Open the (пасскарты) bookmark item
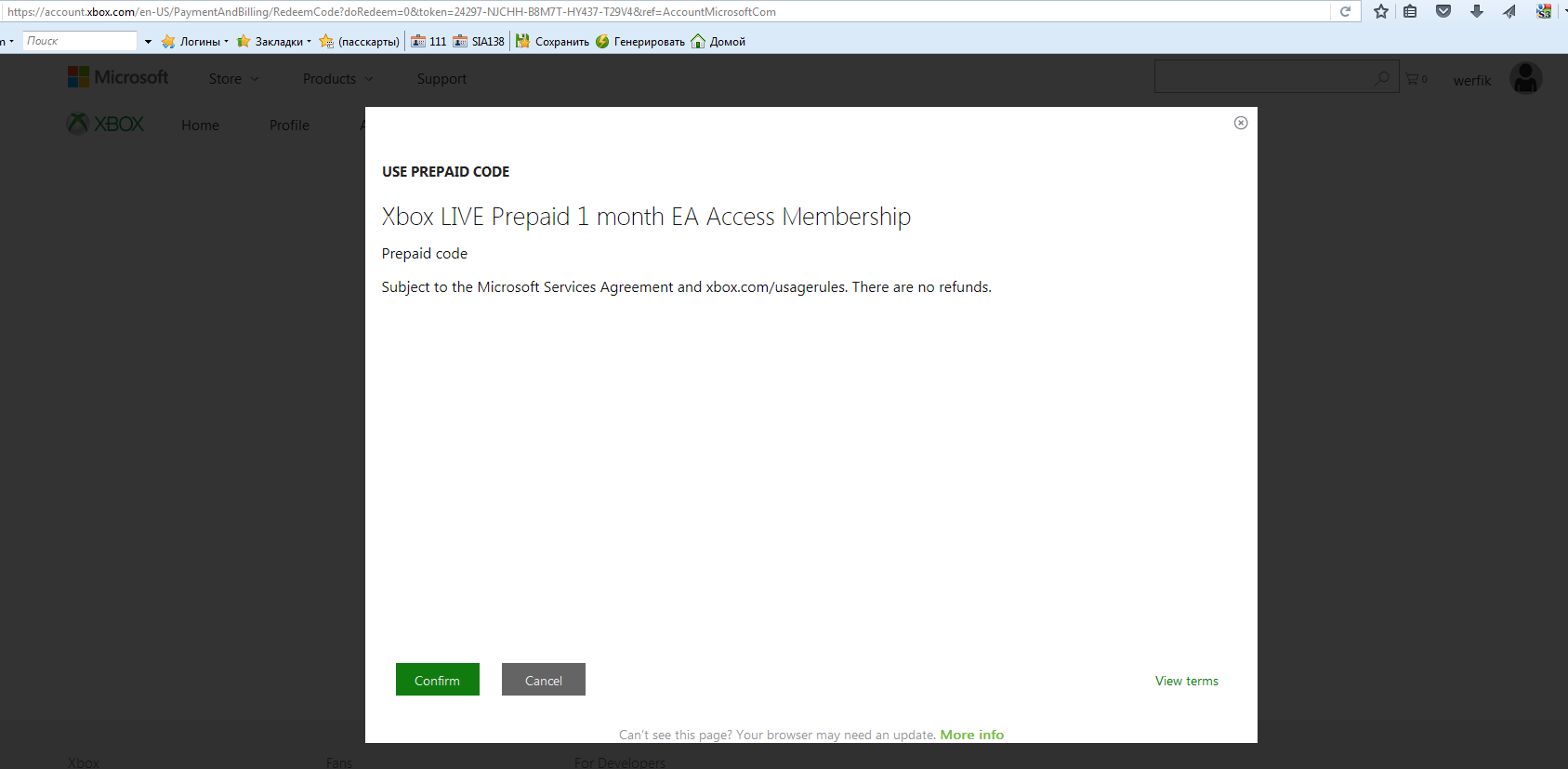Viewport: 1568px width, 769px height. [x=360, y=41]
